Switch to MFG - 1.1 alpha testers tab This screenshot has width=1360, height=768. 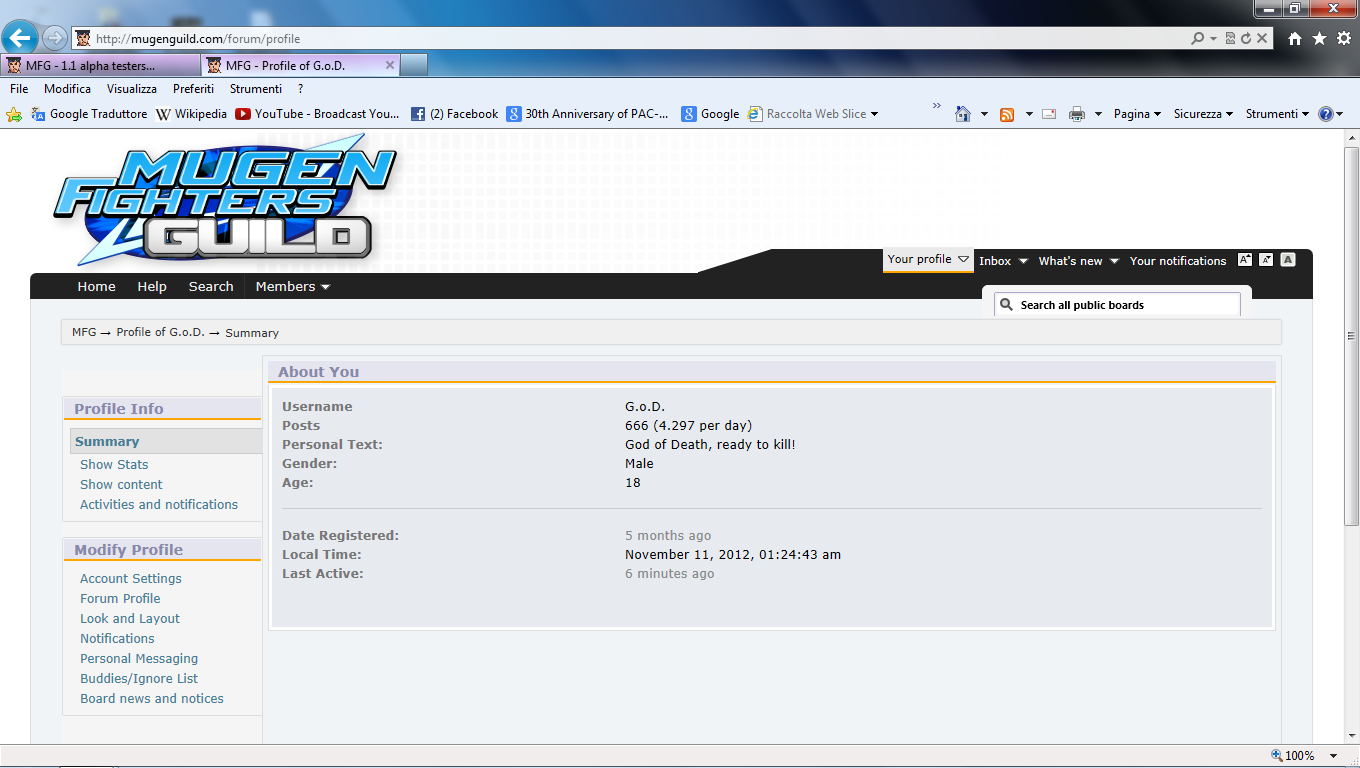(98, 66)
